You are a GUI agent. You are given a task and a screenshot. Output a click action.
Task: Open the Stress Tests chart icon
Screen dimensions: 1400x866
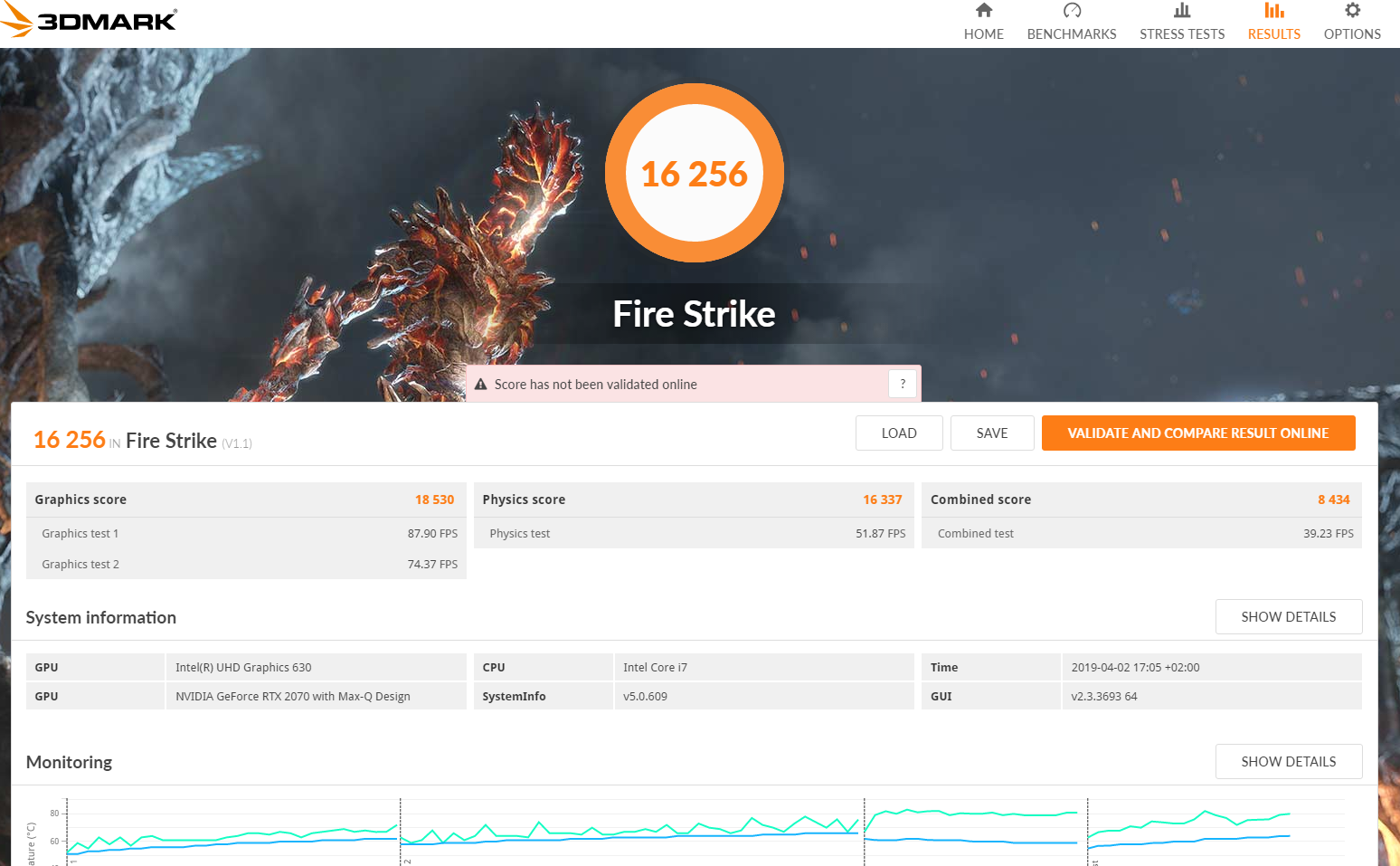[x=1182, y=10]
